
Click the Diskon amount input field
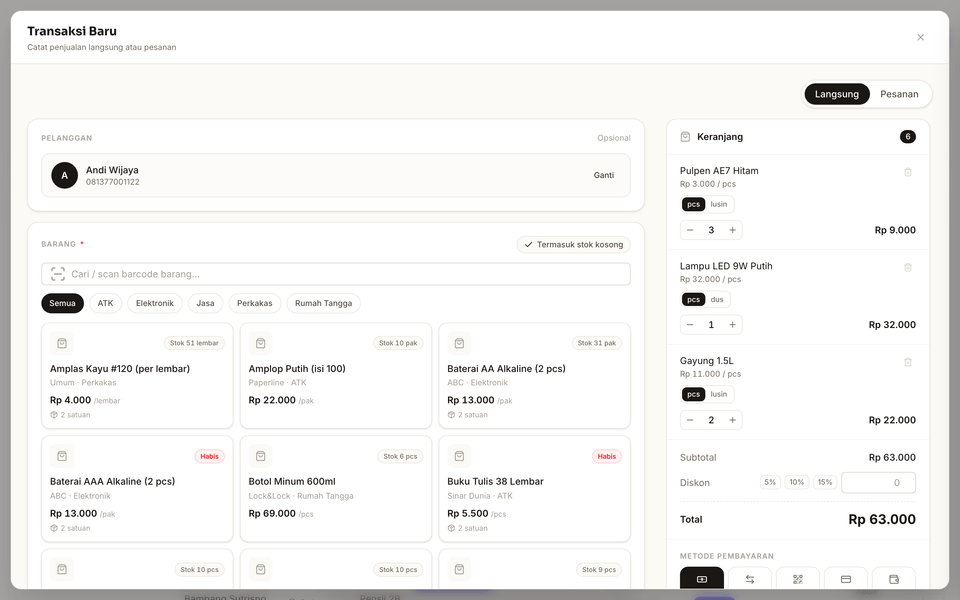878,482
